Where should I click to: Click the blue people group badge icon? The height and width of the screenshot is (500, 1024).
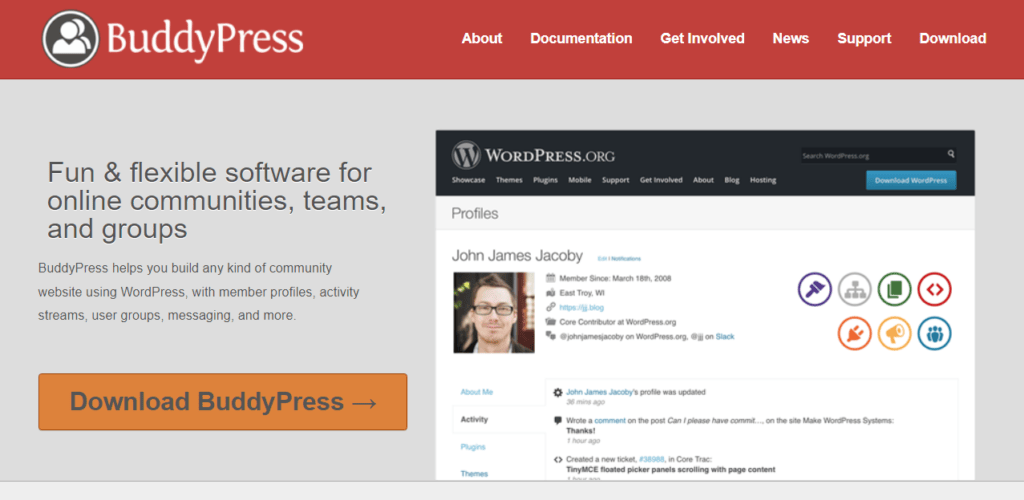(935, 333)
